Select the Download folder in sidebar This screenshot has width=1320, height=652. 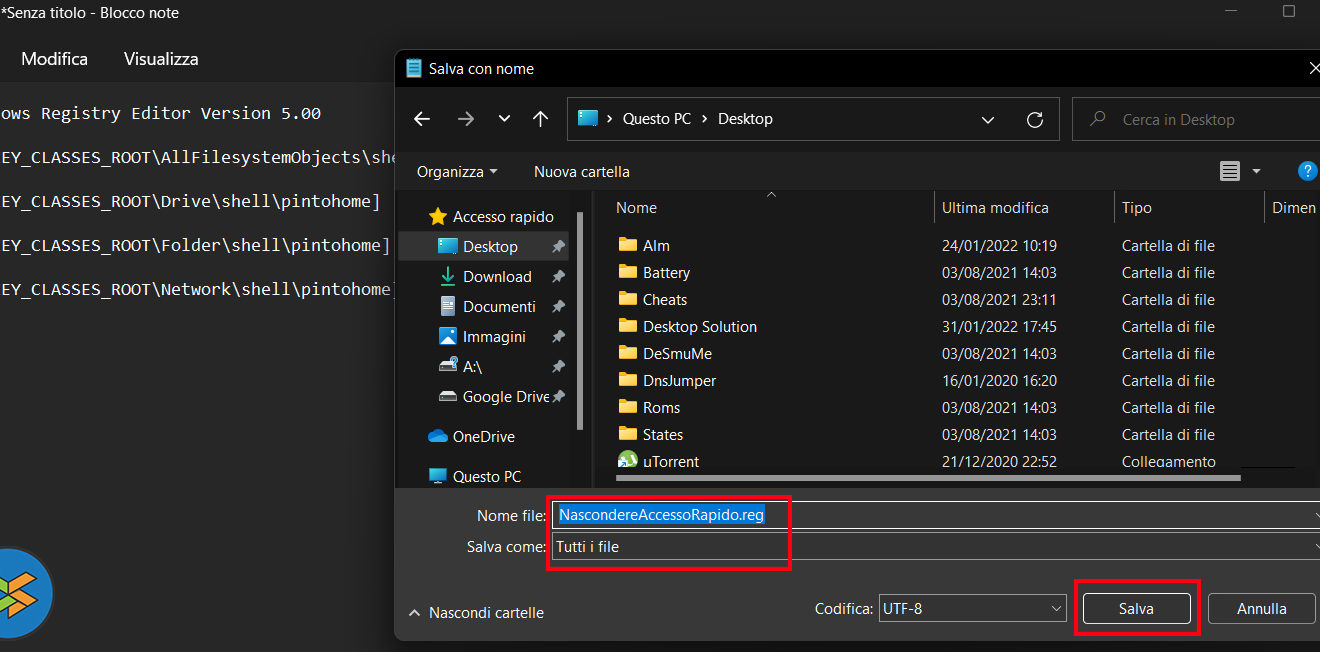(496, 277)
